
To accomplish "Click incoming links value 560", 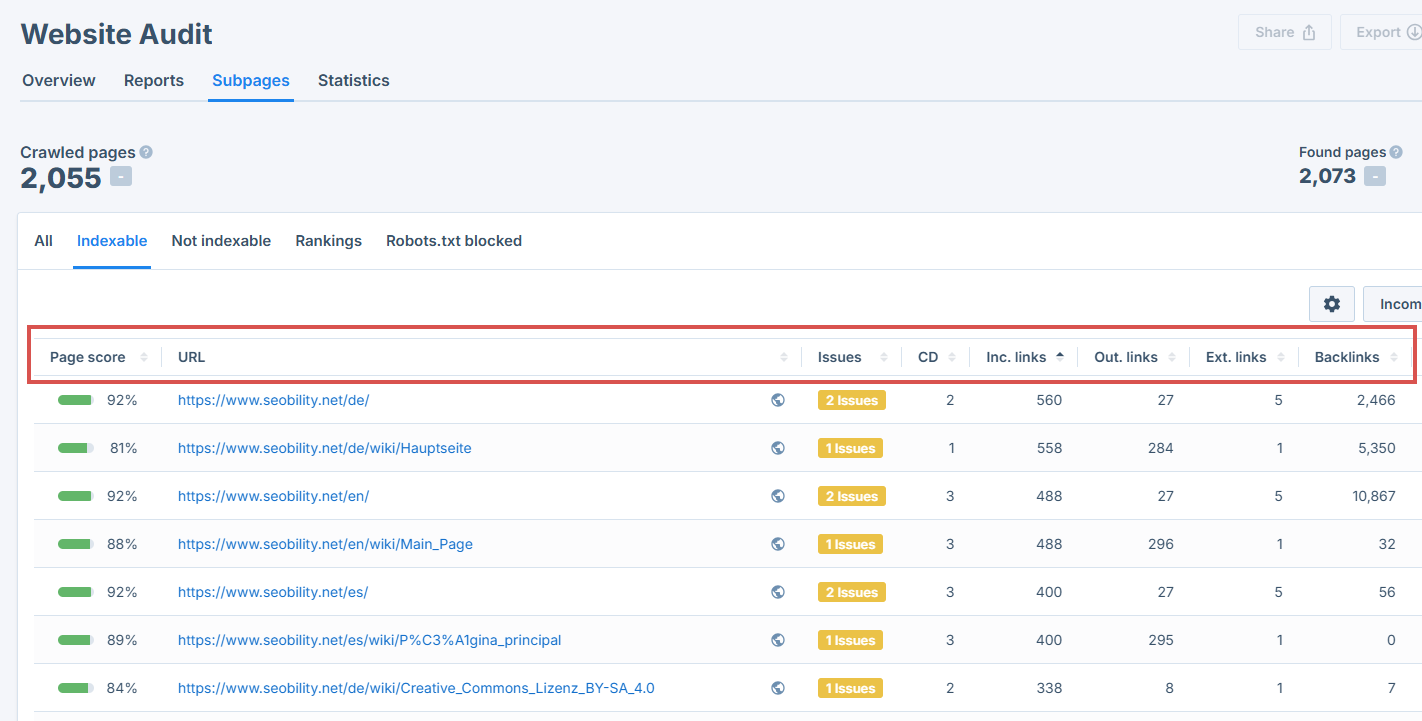I will [1049, 400].
